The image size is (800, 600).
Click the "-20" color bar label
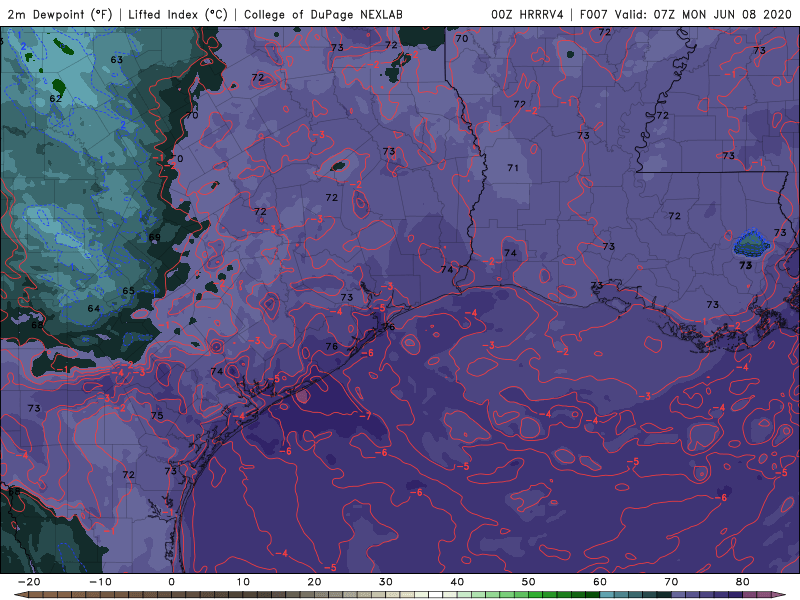pyautogui.click(x=29, y=582)
